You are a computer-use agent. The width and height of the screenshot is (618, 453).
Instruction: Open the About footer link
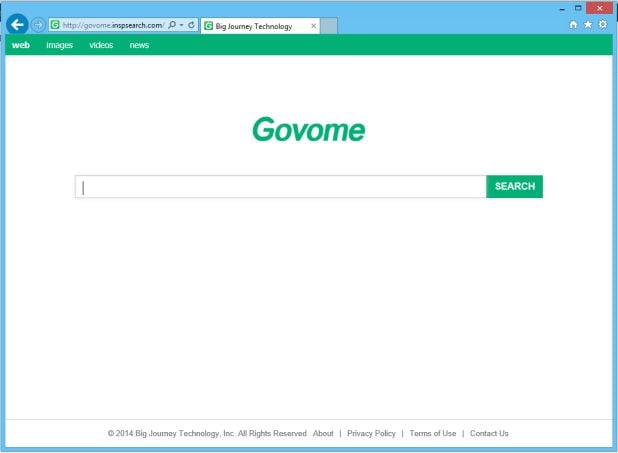coord(323,433)
